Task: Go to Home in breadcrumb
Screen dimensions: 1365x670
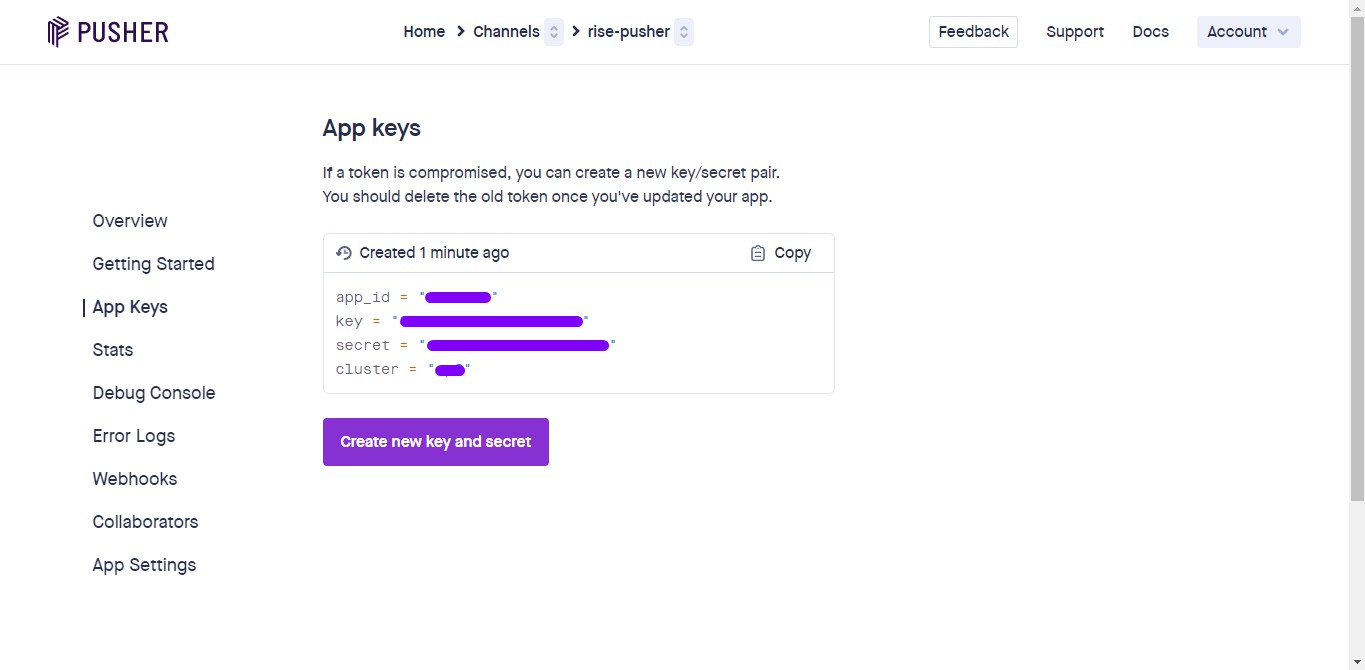Action: click(424, 32)
